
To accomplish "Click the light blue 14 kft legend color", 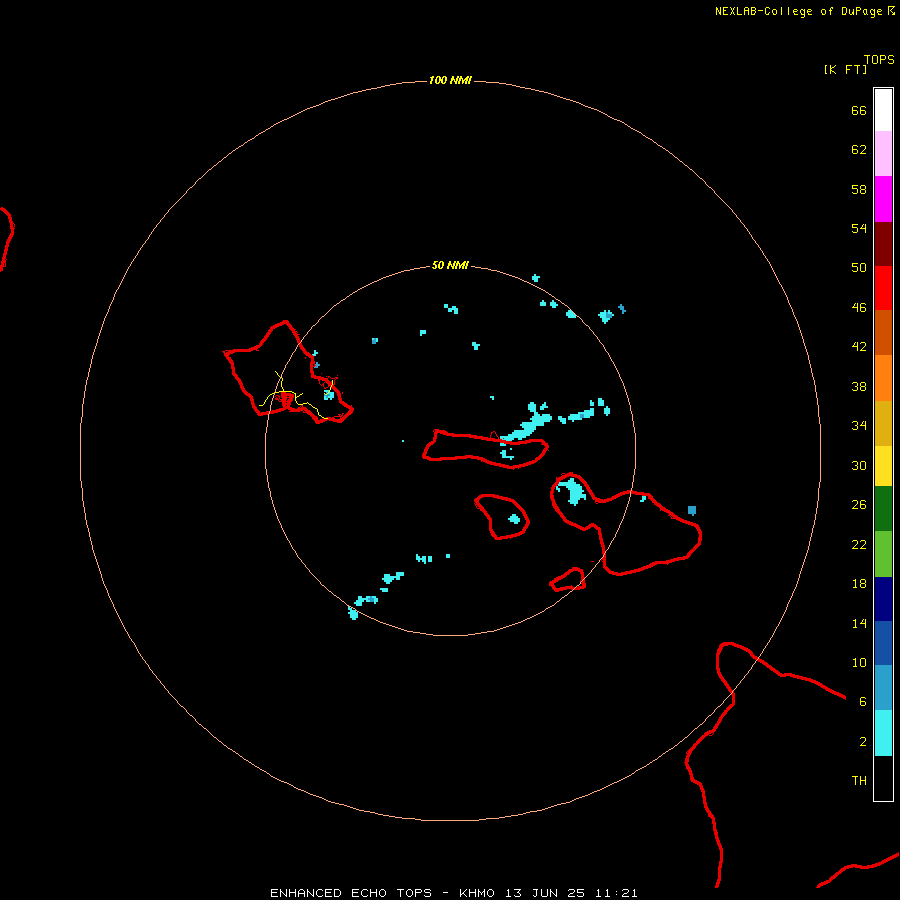I will (883, 688).
